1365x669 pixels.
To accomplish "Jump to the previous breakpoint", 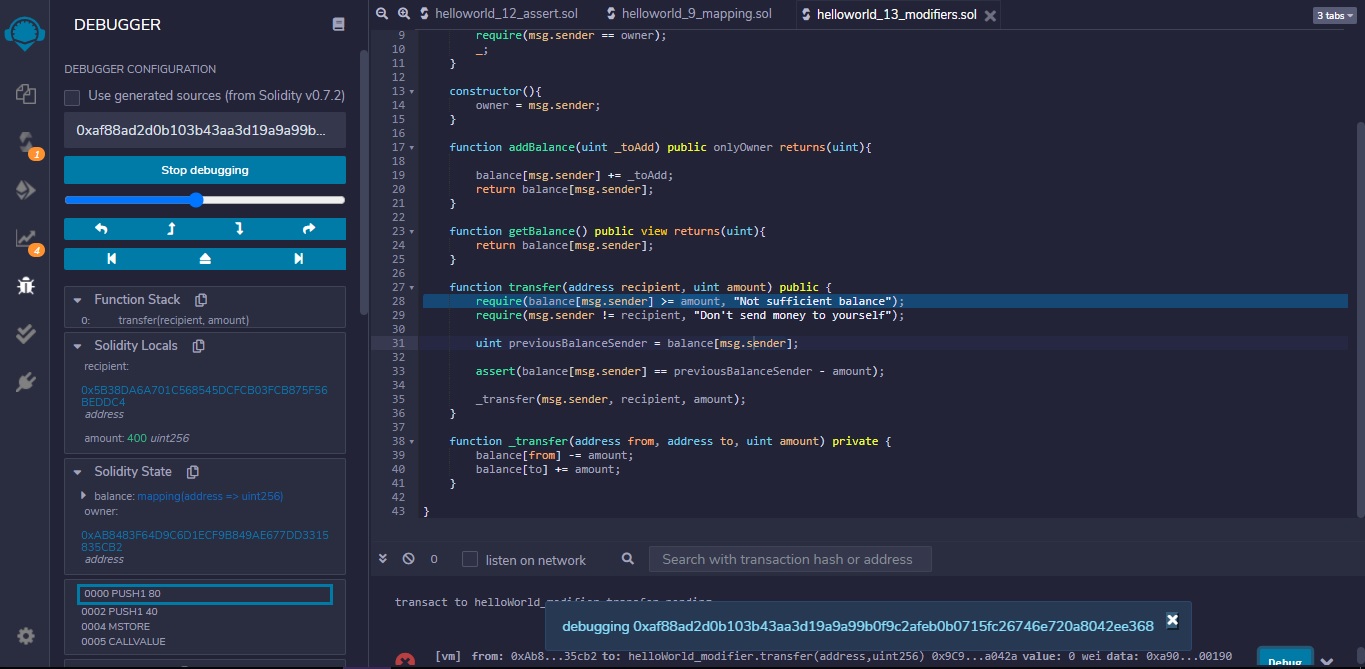I will click(111, 259).
